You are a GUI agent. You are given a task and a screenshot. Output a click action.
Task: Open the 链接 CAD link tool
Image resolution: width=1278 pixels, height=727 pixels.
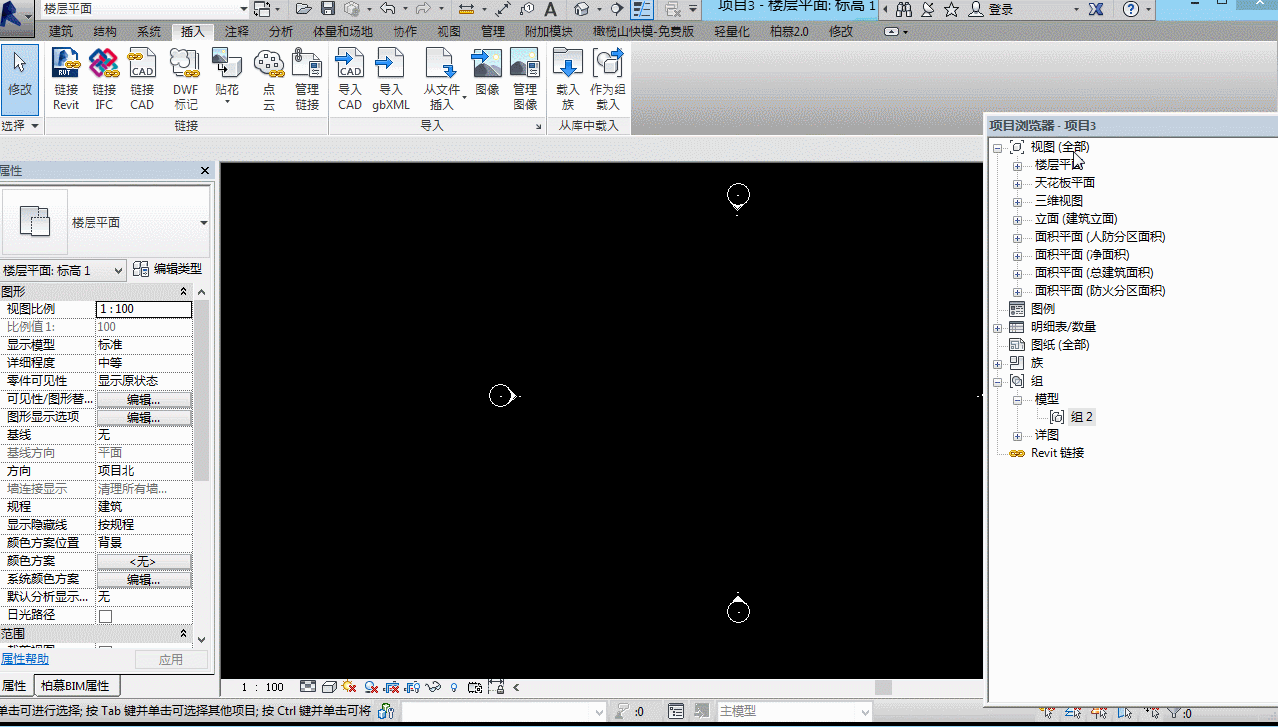coord(142,78)
